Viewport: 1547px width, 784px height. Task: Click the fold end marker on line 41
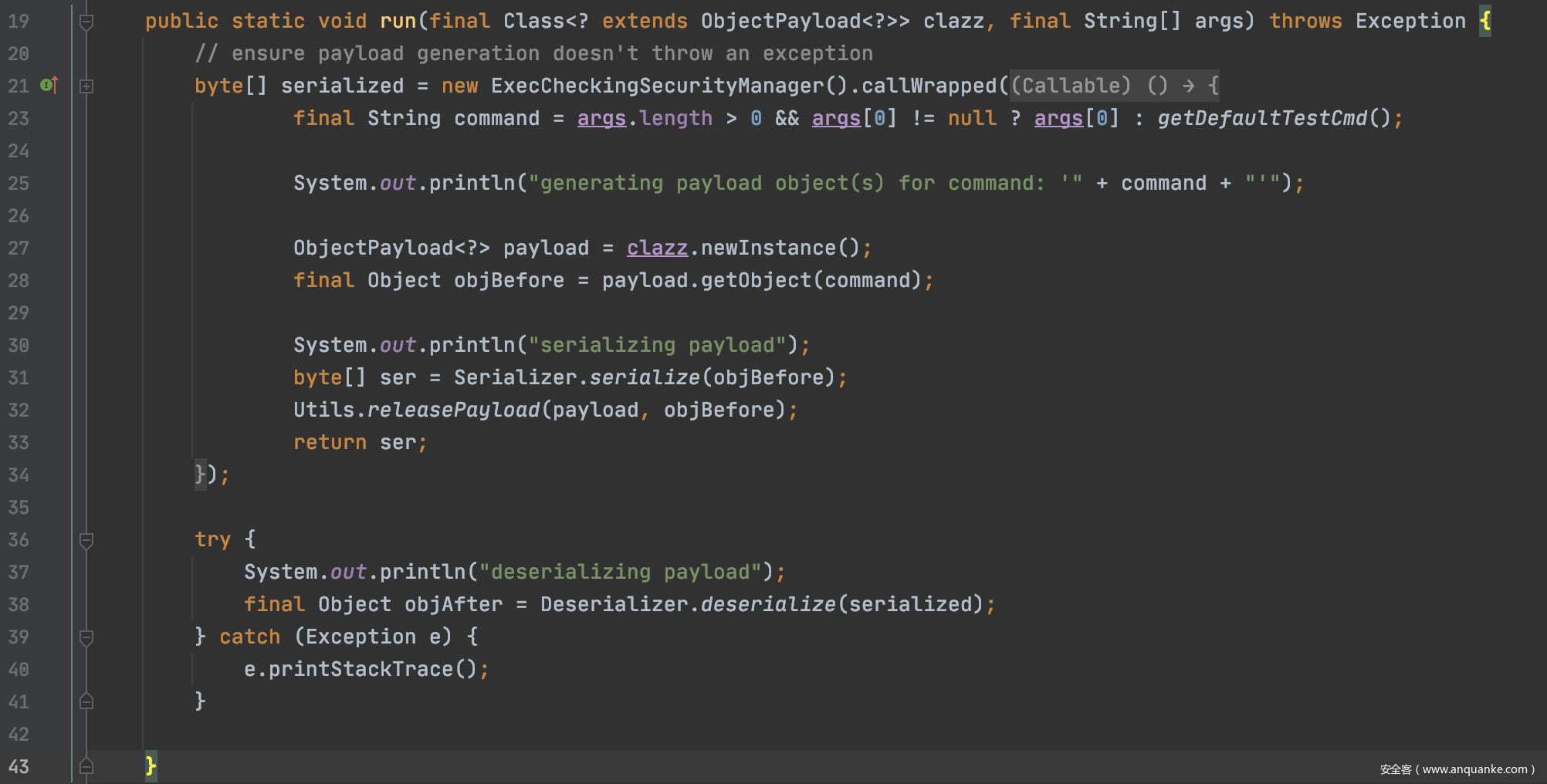click(86, 701)
